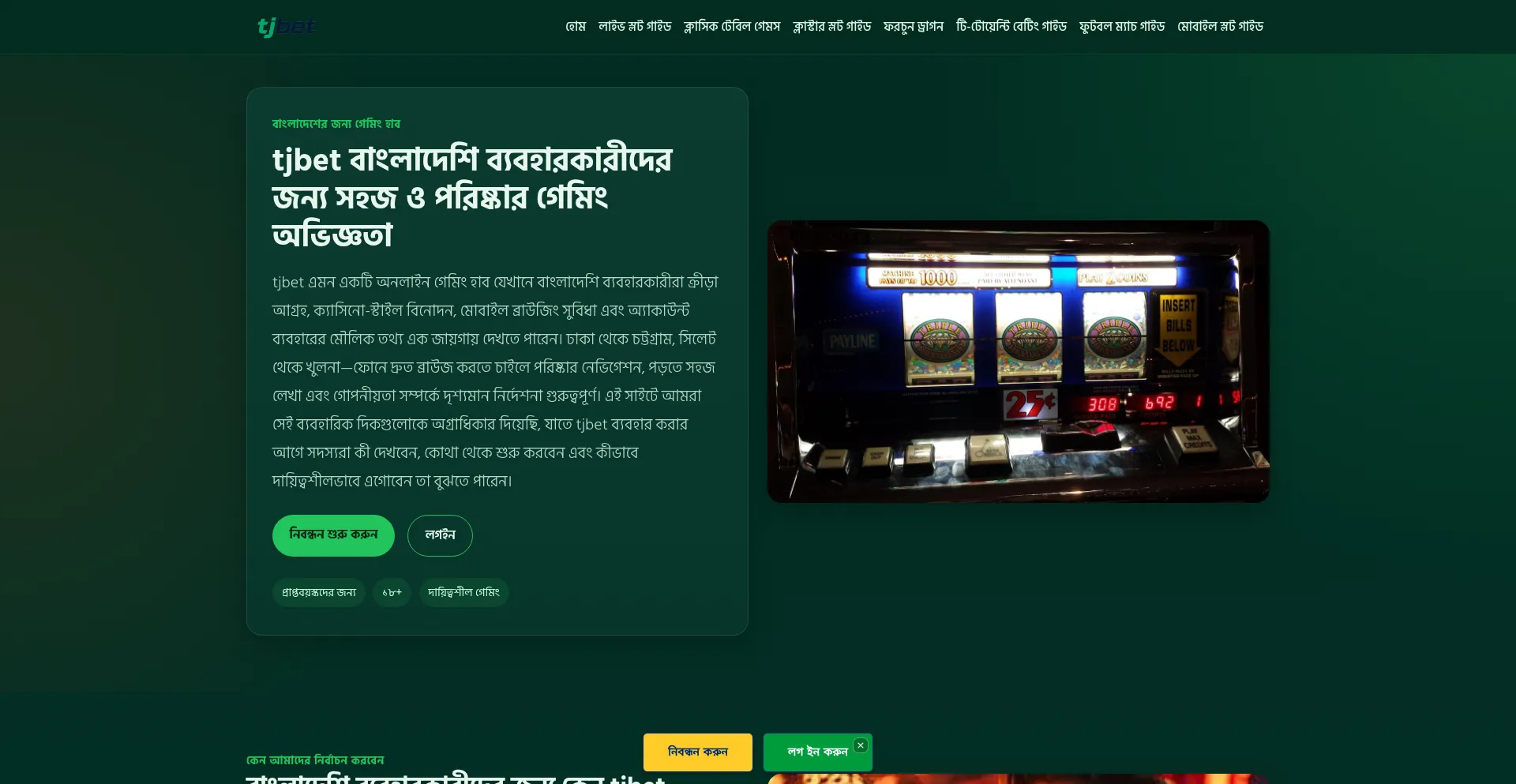Click the প্রাপ্তবয়স্কদের জন্য tag
The width and height of the screenshot is (1516, 784).
point(319,592)
